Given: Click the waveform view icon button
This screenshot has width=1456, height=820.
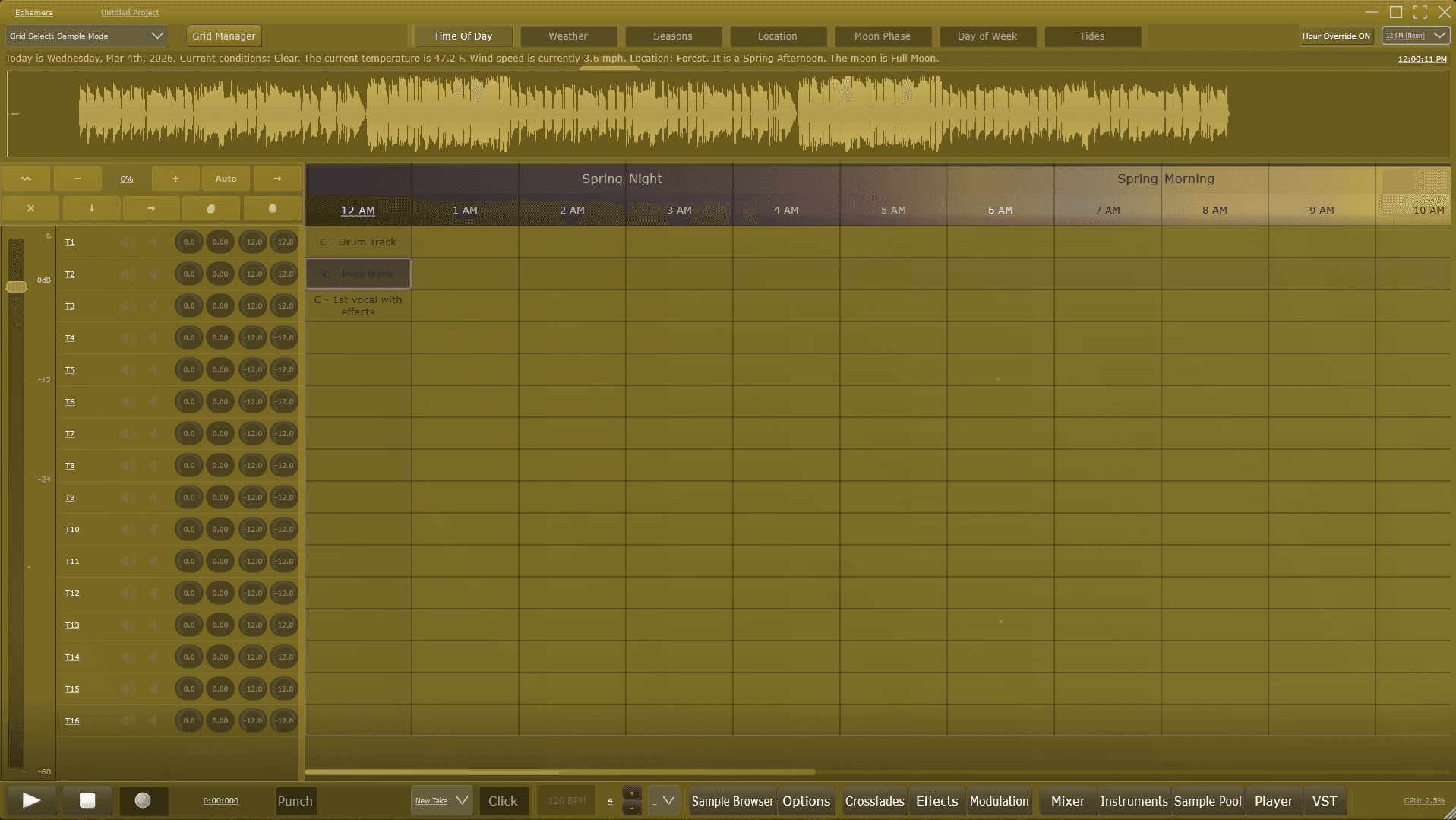Looking at the screenshot, I should tap(27, 179).
